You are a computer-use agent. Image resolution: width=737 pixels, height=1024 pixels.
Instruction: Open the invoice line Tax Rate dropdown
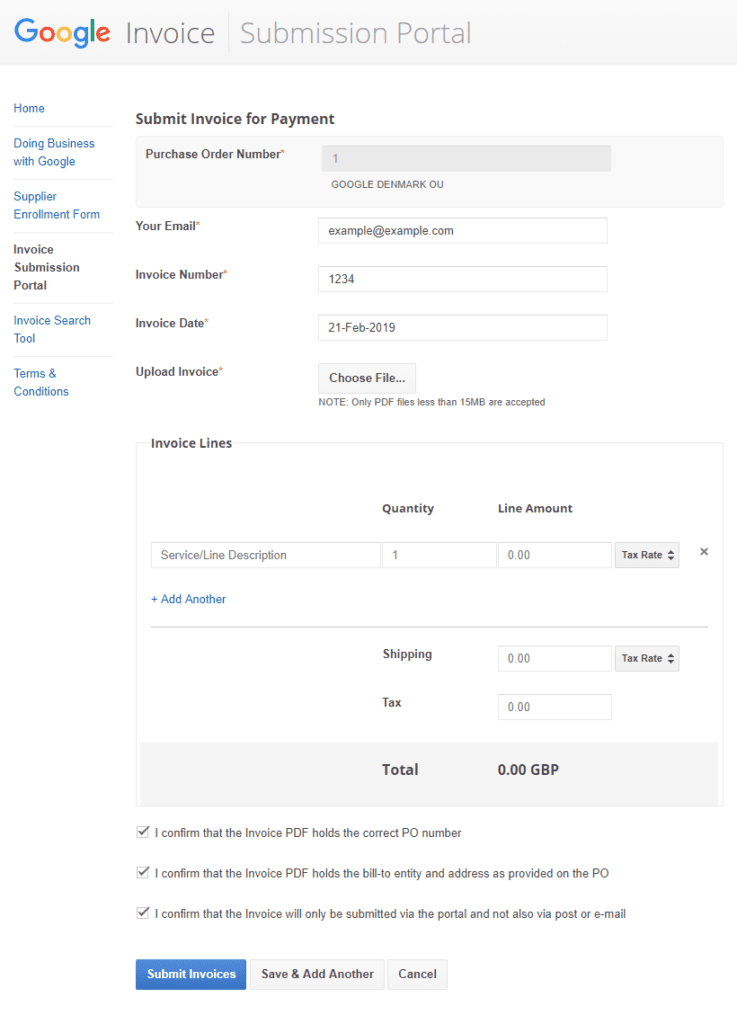click(x=647, y=555)
